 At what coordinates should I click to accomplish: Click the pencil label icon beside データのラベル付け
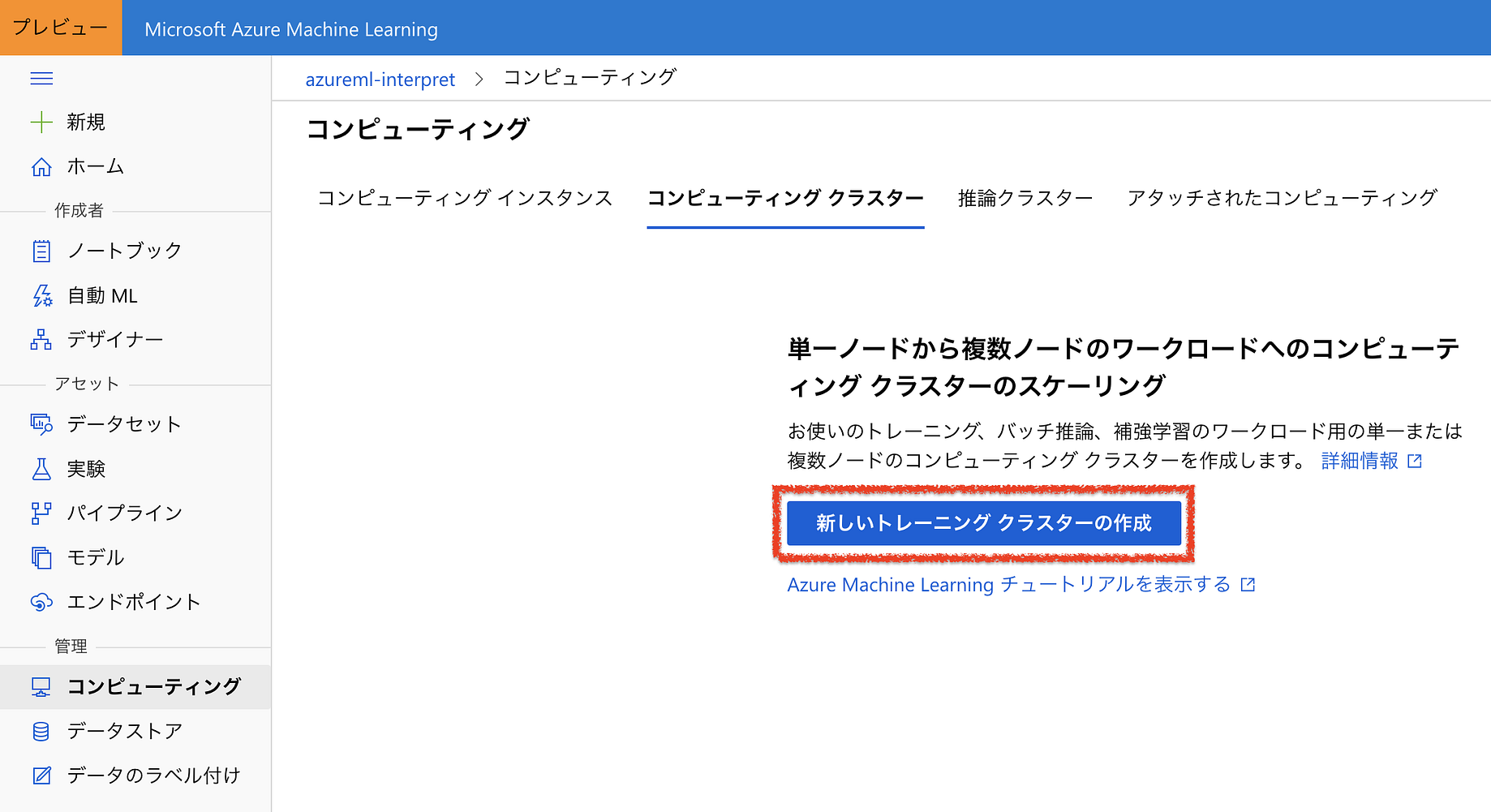[41, 775]
